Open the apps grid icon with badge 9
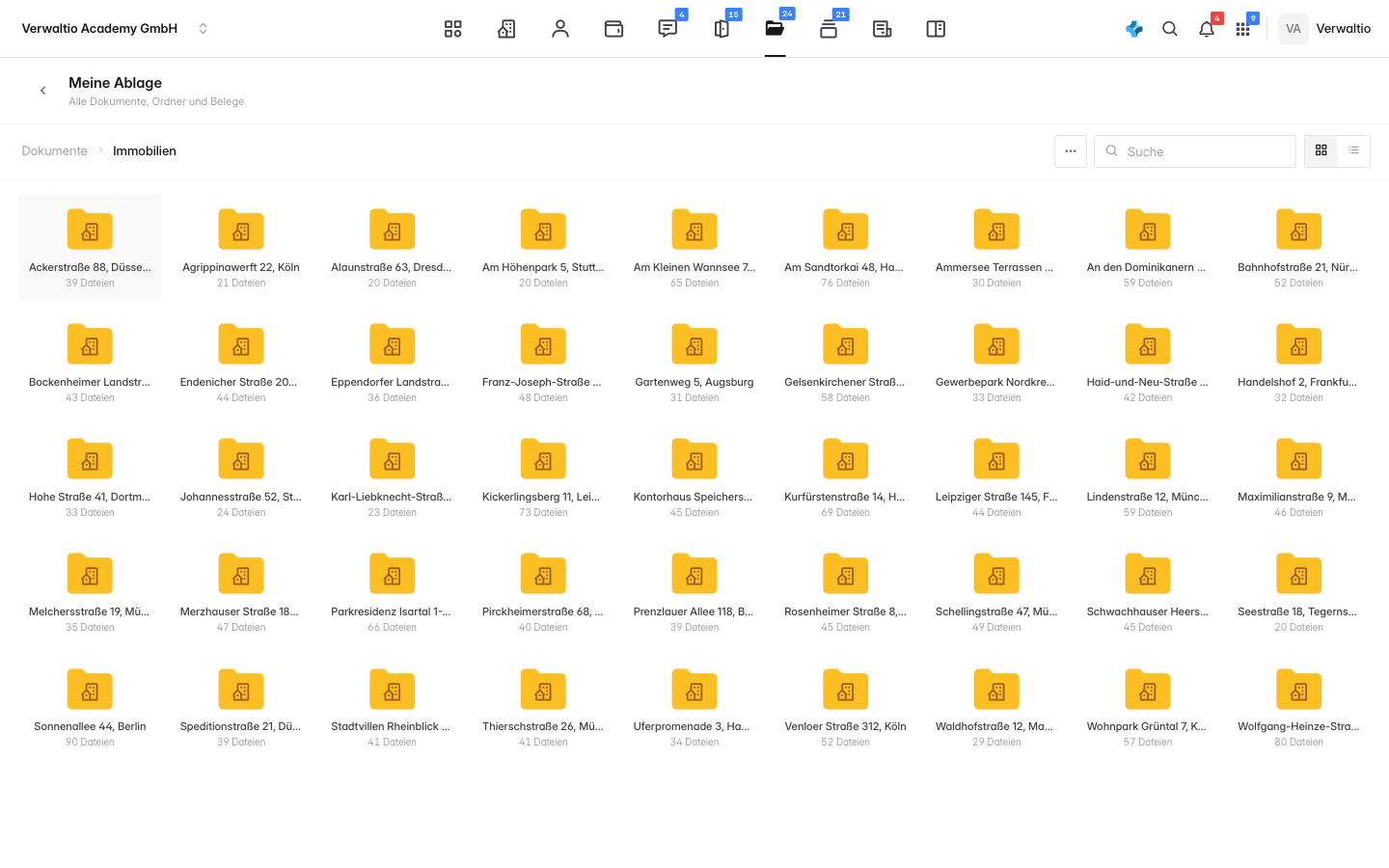1389x868 pixels. pyautogui.click(x=1243, y=29)
